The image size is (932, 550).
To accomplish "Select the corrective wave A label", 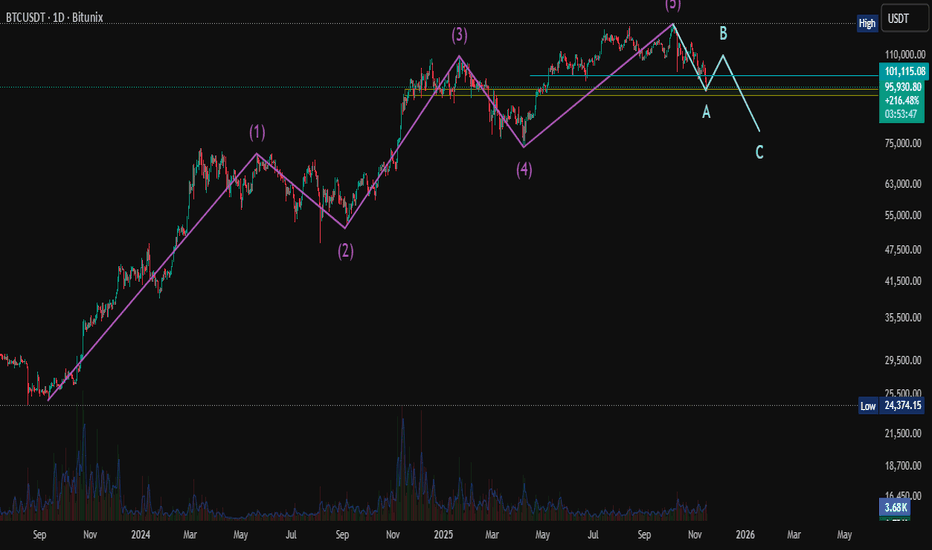I will pos(706,111).
